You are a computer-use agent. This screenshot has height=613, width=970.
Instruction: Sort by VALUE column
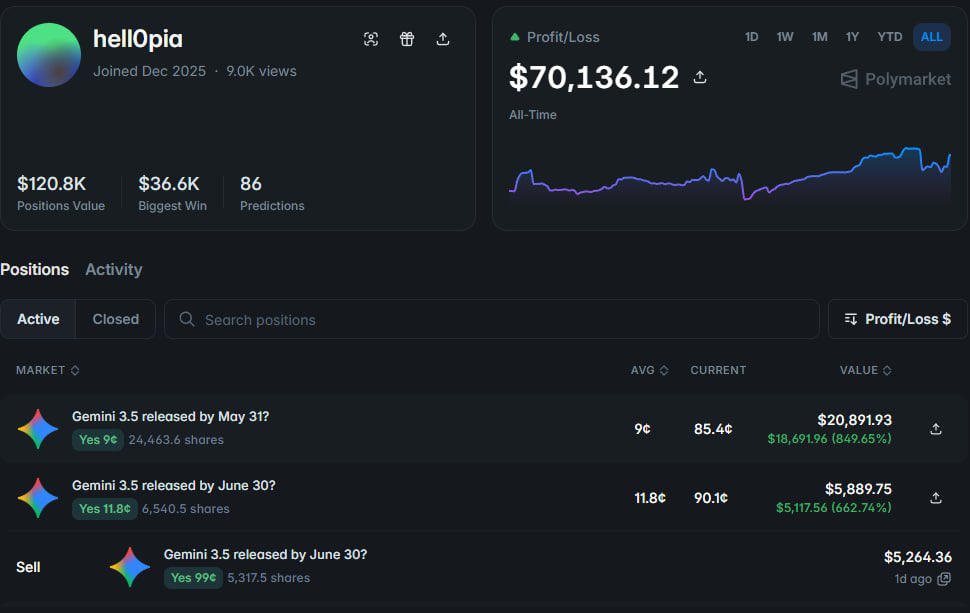coord(865,370)
